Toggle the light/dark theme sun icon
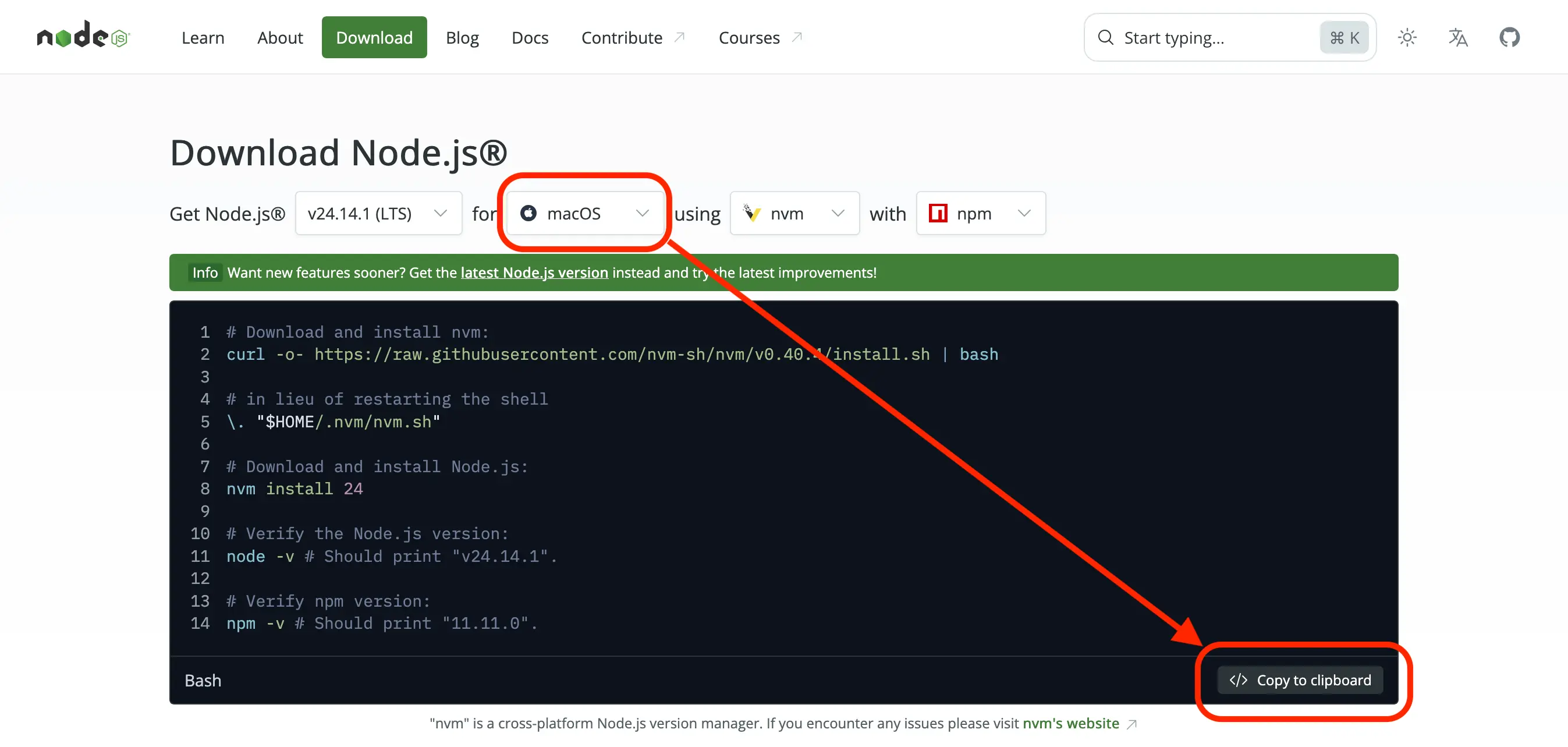The height and width of the screenshot is (747, 1568). 1407,38
